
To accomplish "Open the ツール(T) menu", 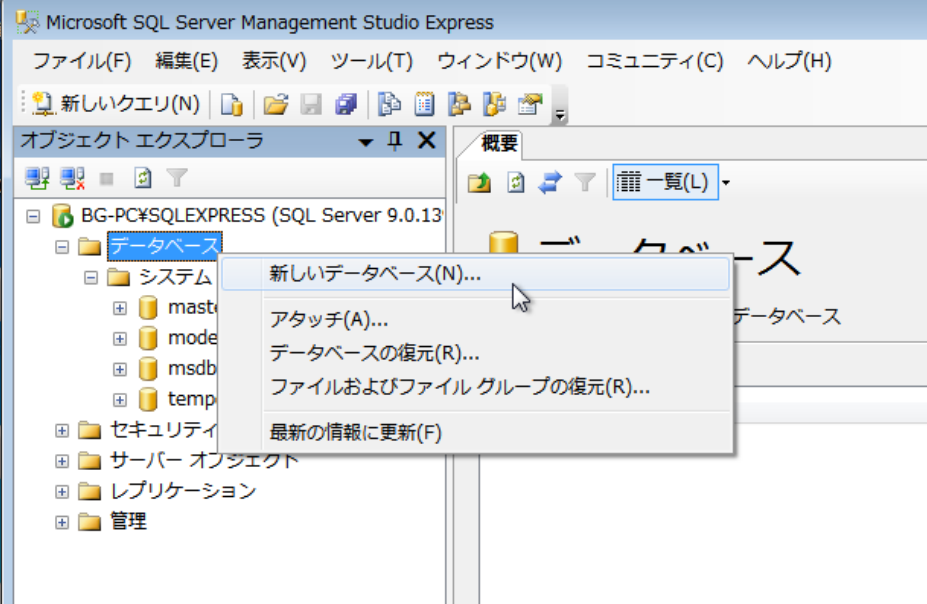I will tap(371, 61).
